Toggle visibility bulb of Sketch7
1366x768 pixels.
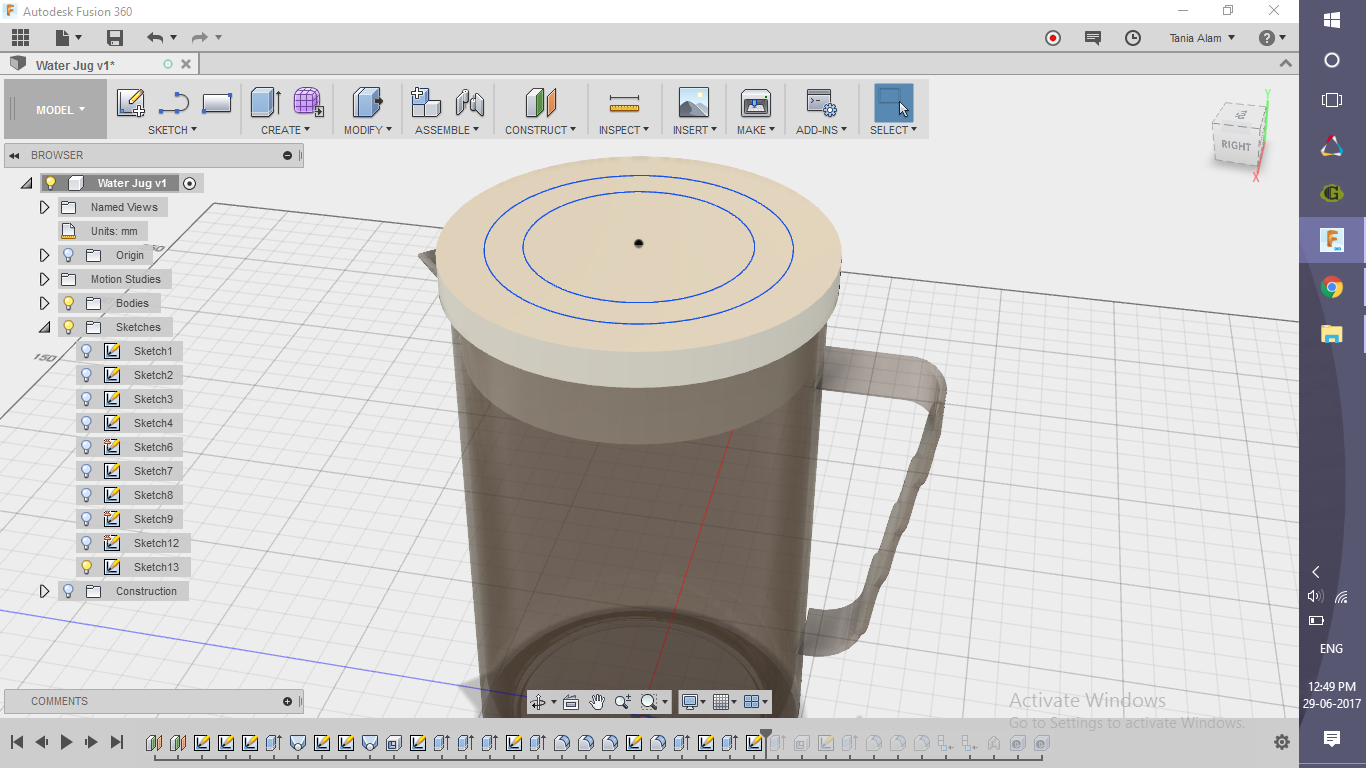[x=86, y=471]
